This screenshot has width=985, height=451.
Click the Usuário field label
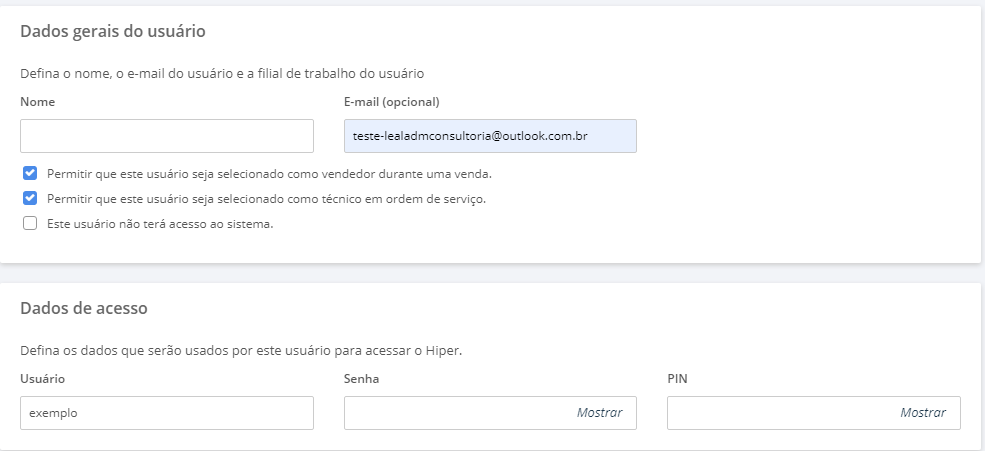43,379
